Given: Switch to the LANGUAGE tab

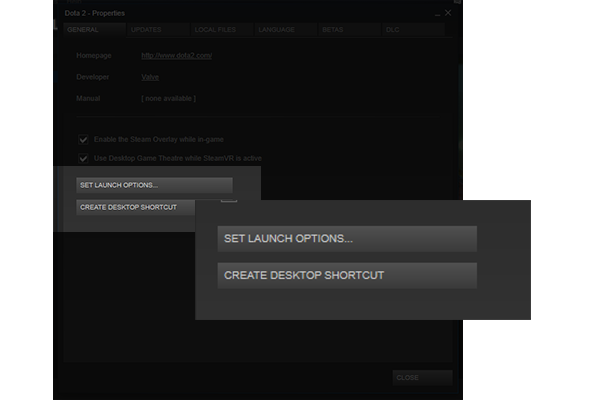Looking at the screenshot, I should 286,29.
